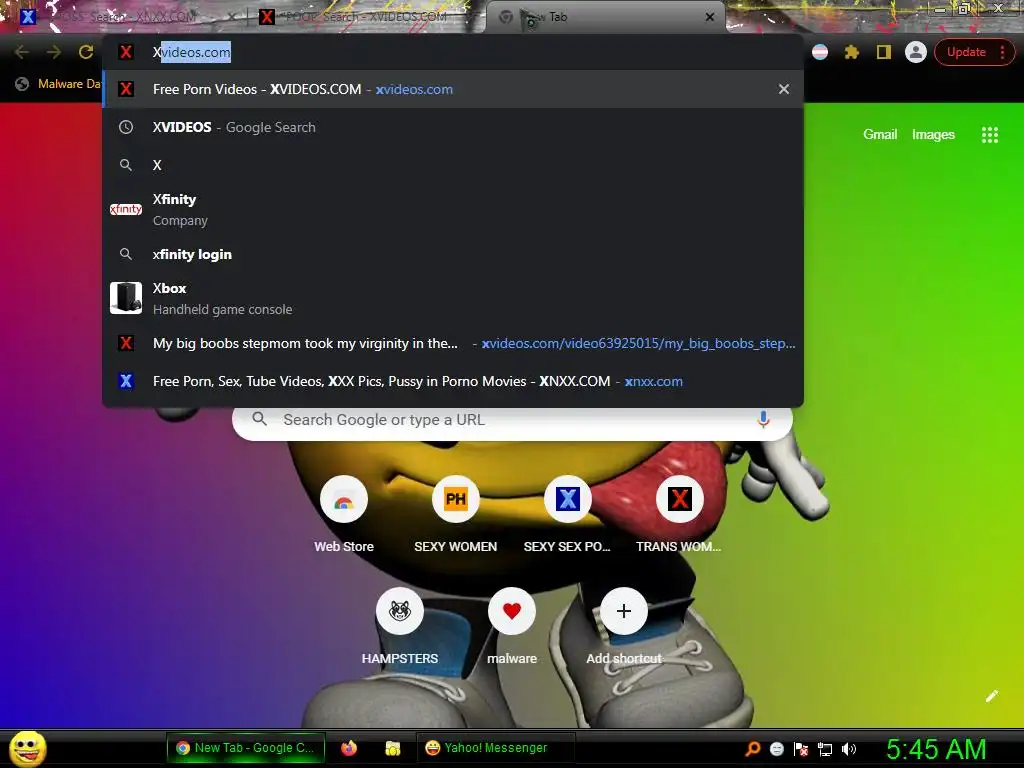Open Gmail link on new tab page
The height and width of the screenshot is (768, 1024).
[x=880, y=135]
